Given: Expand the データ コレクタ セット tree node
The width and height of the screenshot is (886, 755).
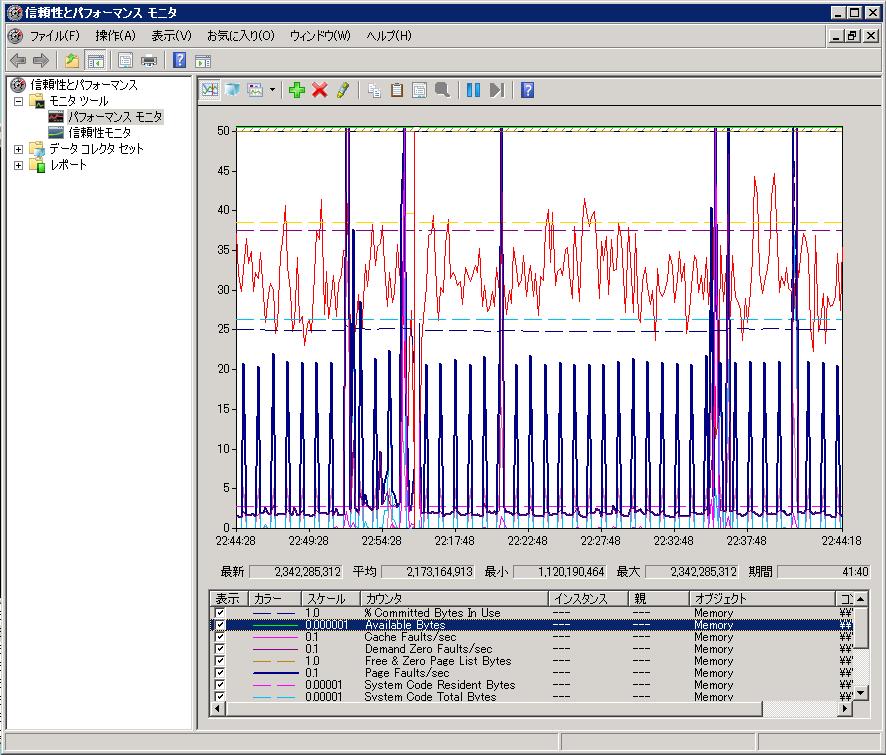Looking at the screenshot, I should (x=18, y=149).
